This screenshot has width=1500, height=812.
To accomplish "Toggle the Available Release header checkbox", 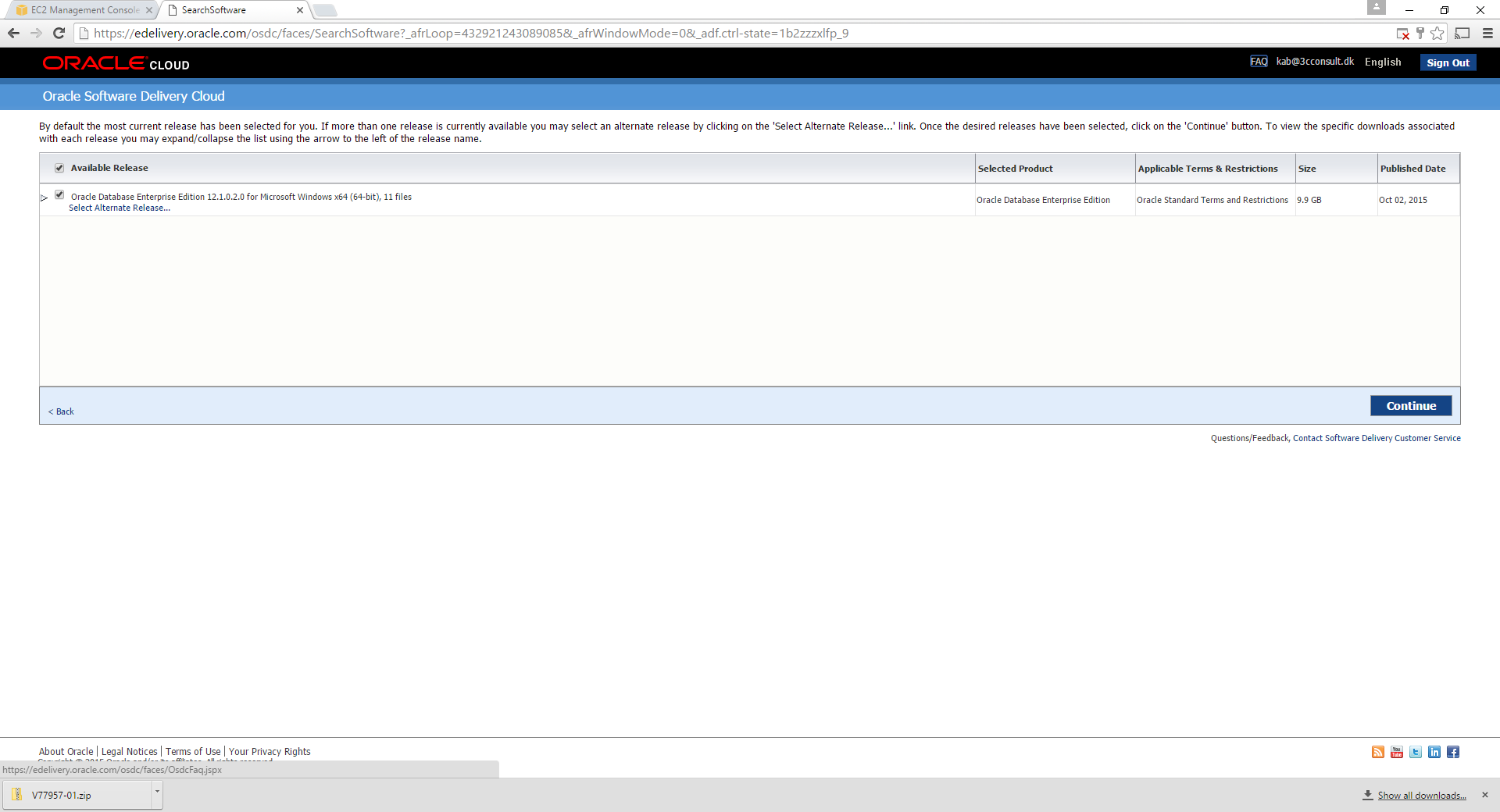I will pos(59,168).
